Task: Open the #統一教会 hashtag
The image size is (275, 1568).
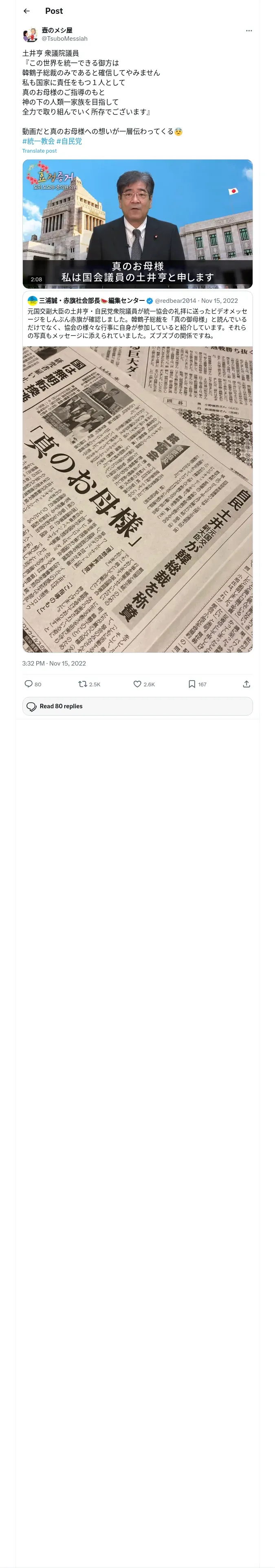Action: (38, 141)
